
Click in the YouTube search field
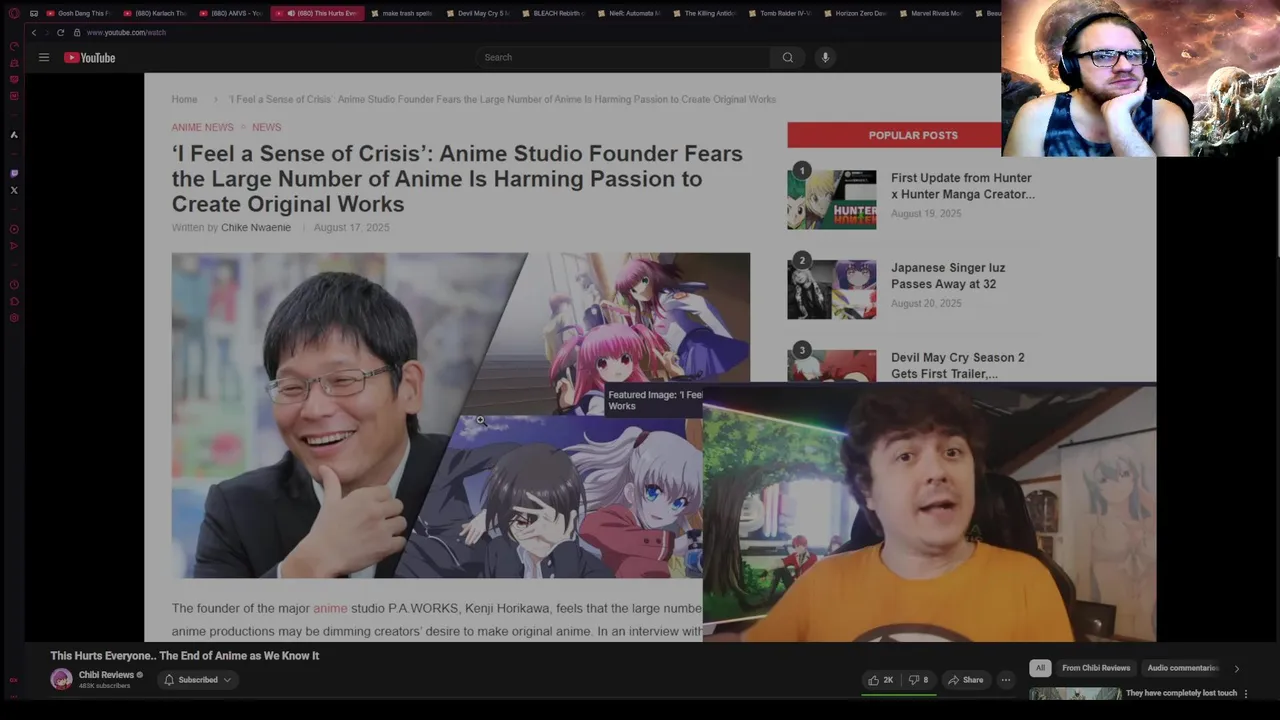coord(624,57)
